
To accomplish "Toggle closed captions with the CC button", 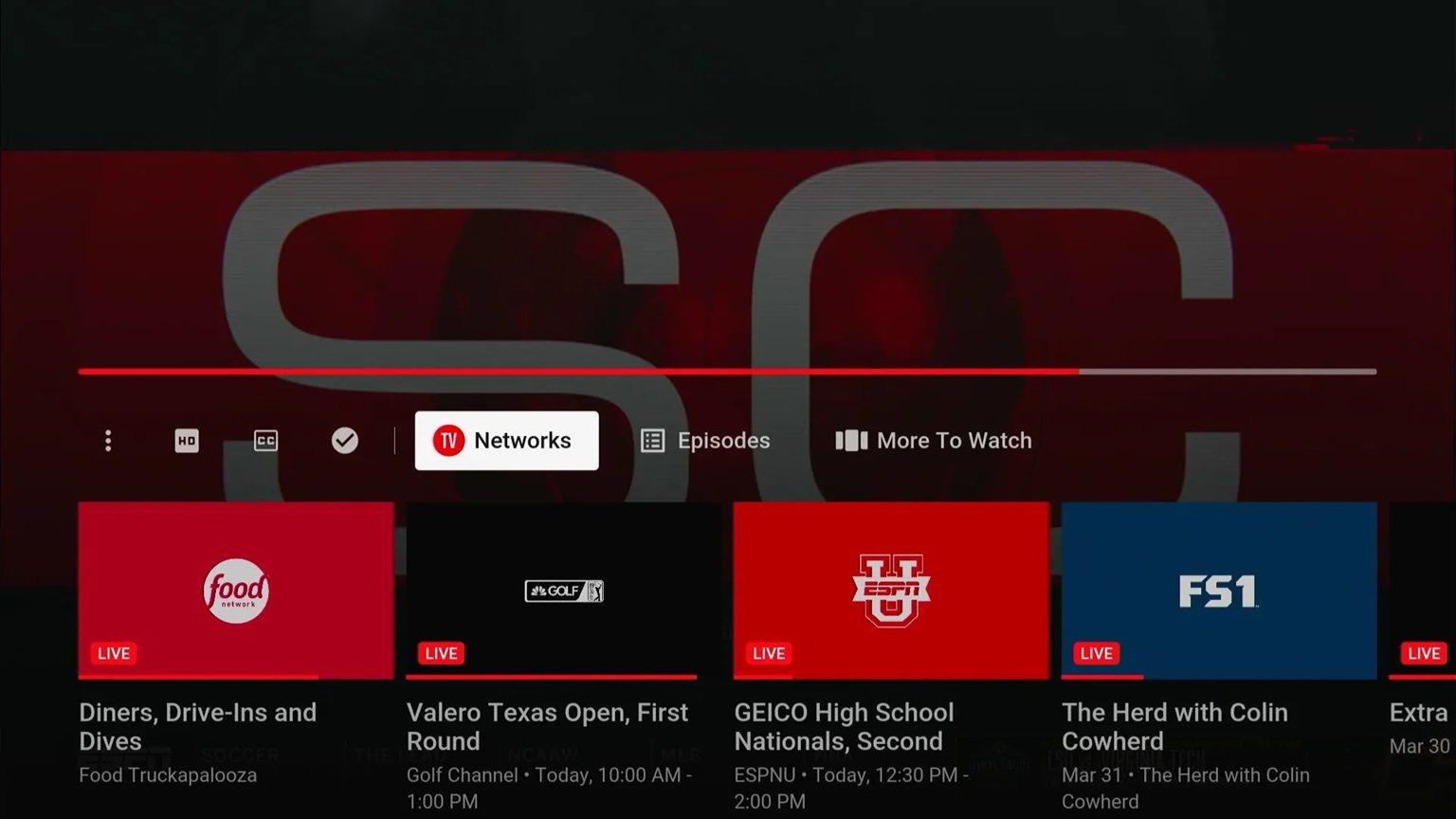I will point(265,441).
